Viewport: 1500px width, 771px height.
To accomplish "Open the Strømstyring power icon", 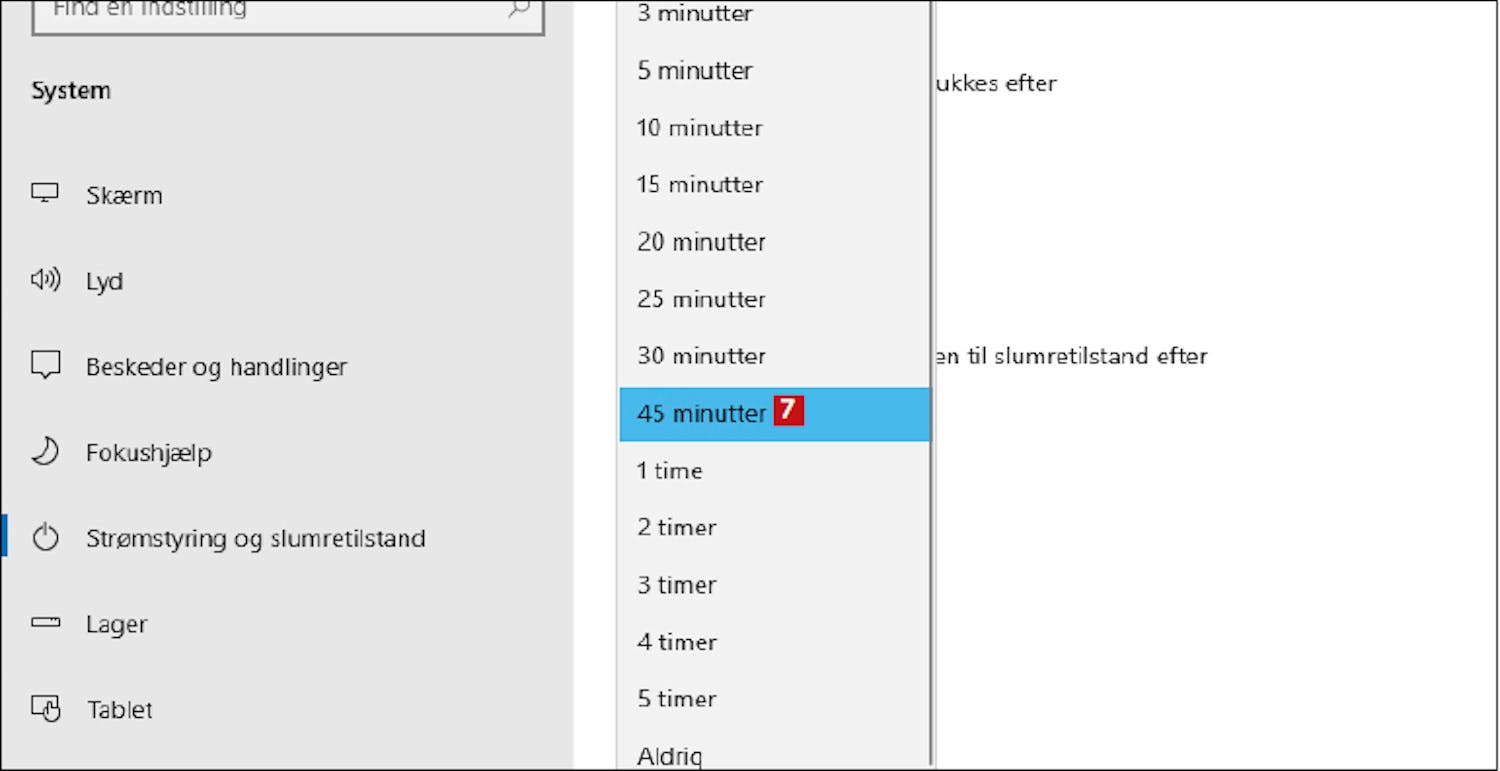I will click(45, 538).
